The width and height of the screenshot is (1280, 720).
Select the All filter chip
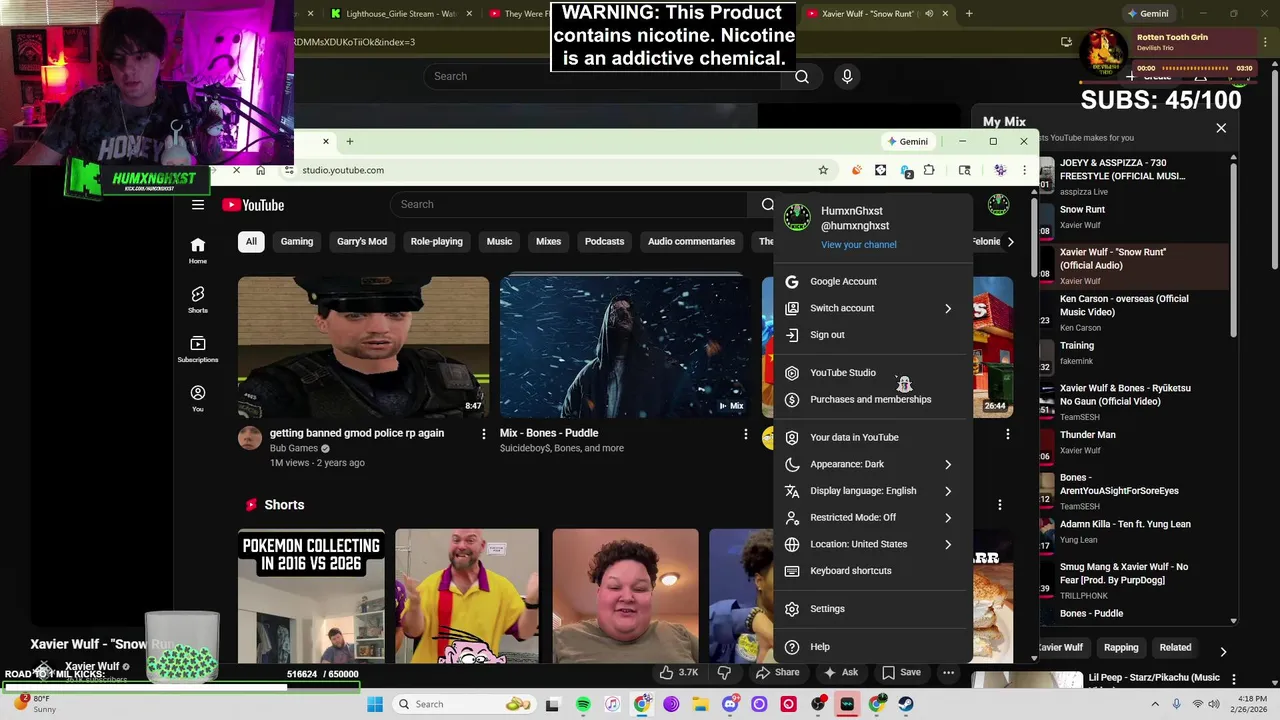tap(251, 241)
